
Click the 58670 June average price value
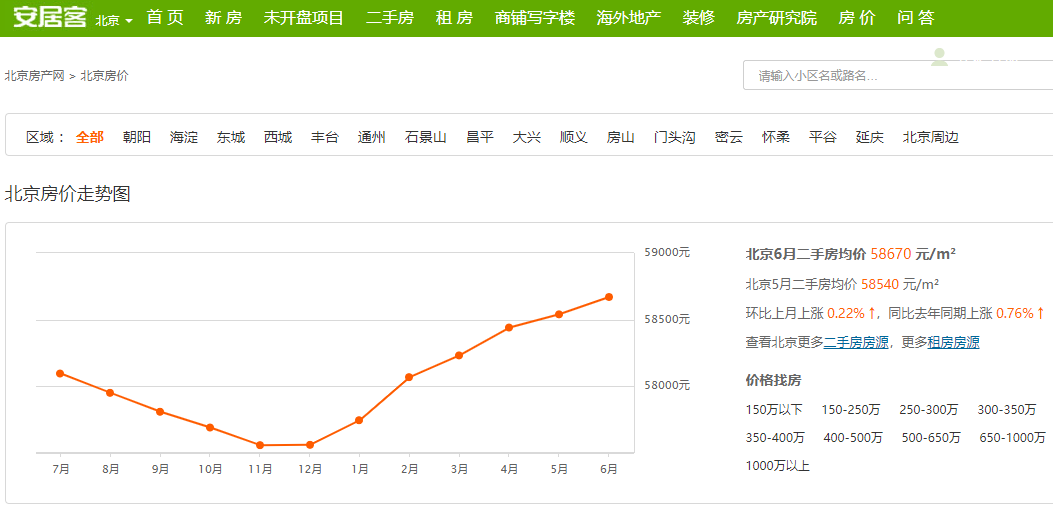pos(890,255)
